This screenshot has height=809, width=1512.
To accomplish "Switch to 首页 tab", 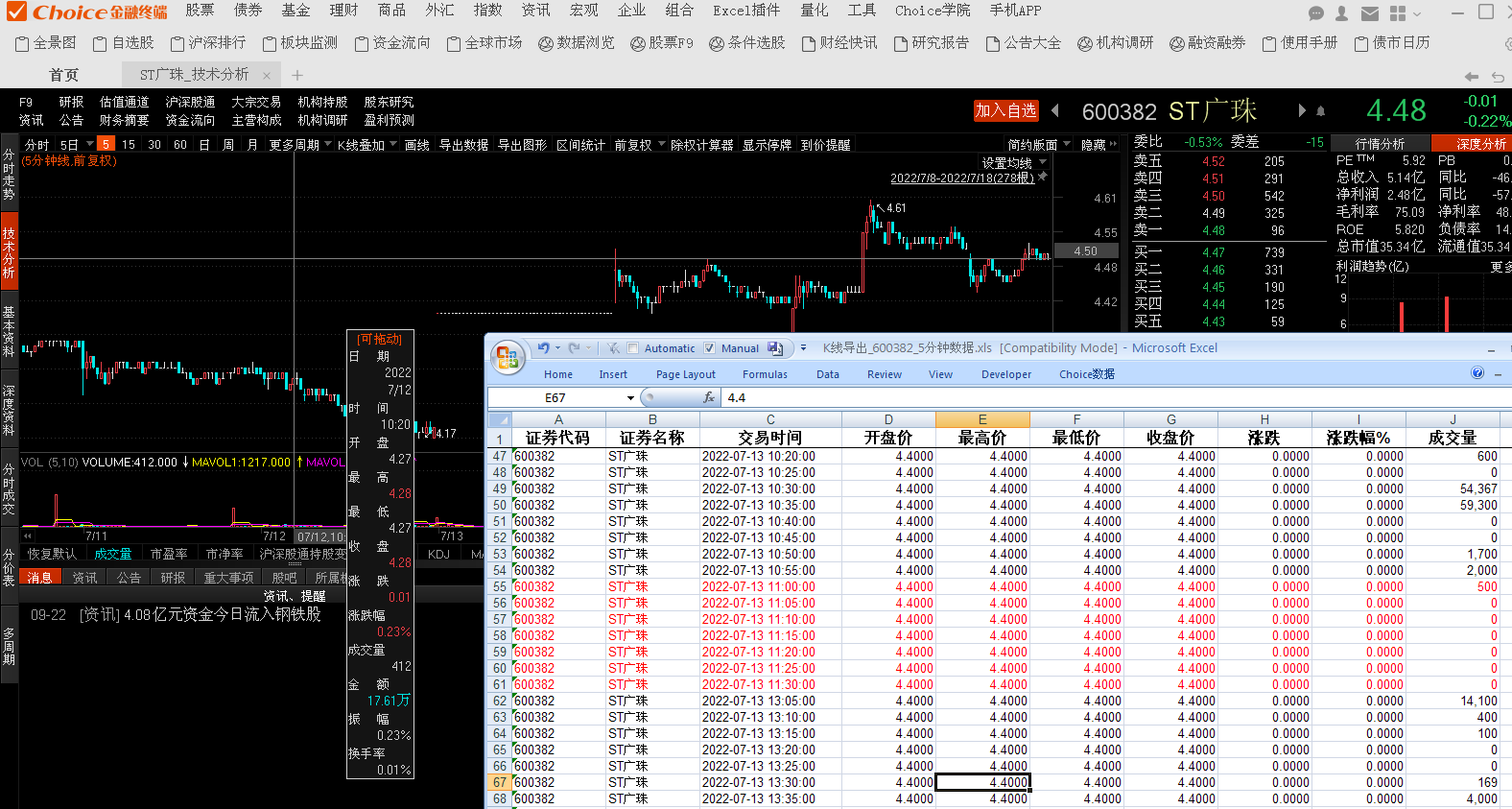I will (63, 75).
